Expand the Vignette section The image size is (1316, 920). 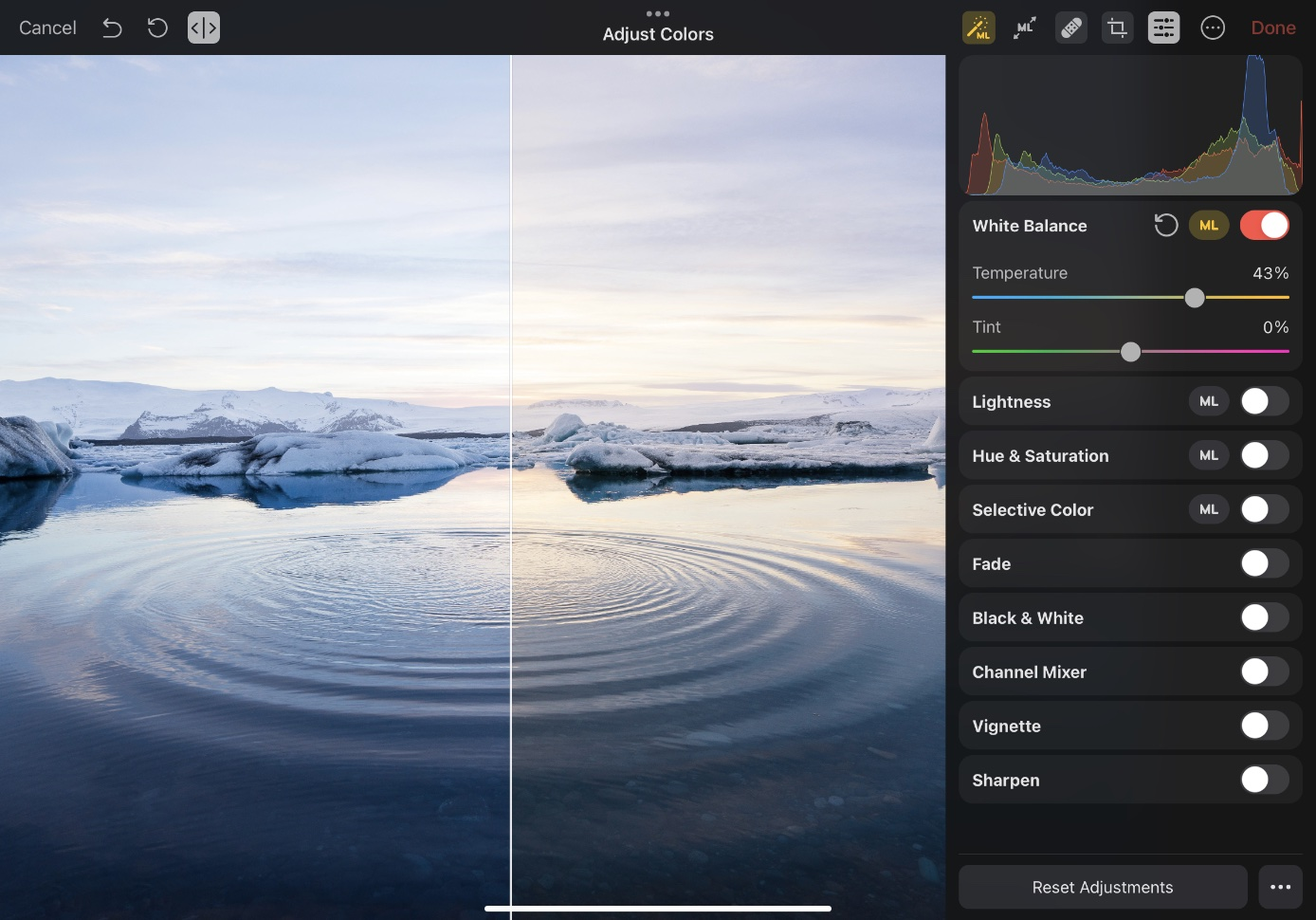click(x=1006, y=726)
